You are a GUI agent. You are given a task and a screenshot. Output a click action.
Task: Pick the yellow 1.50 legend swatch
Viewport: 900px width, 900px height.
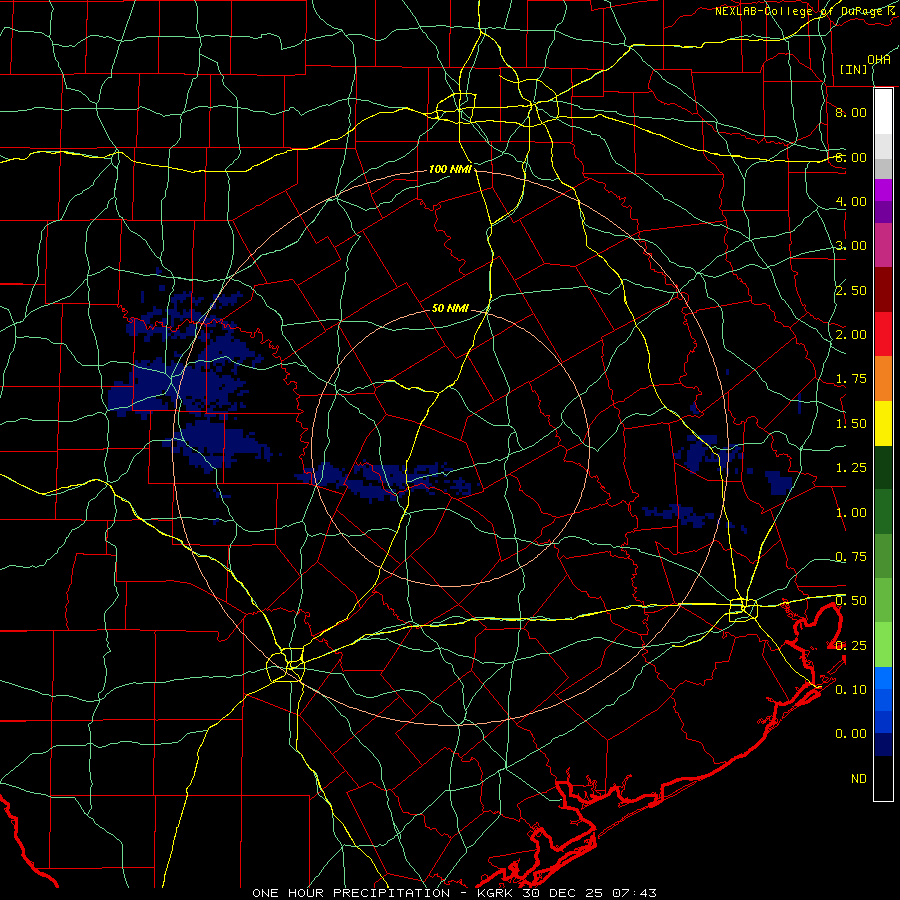coord(883,423)
